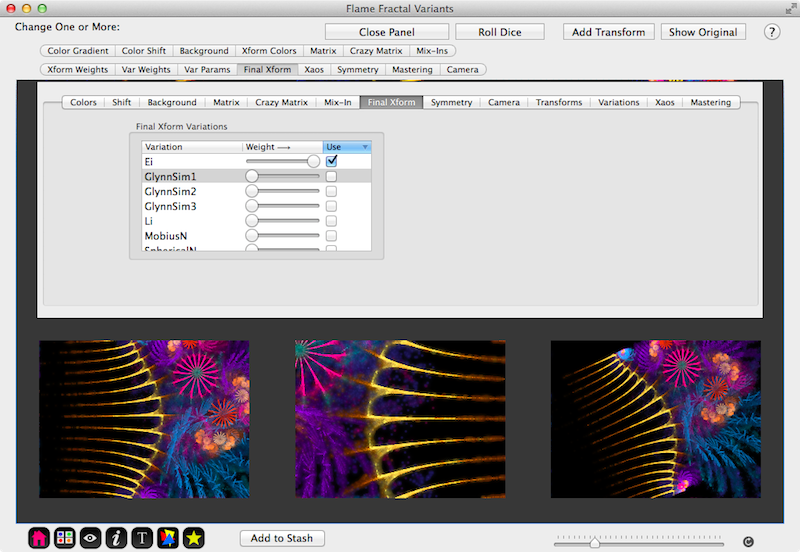Viewport: 800px width, 552px height.
Task: Click the Roll Dice button
Action: 500,32
